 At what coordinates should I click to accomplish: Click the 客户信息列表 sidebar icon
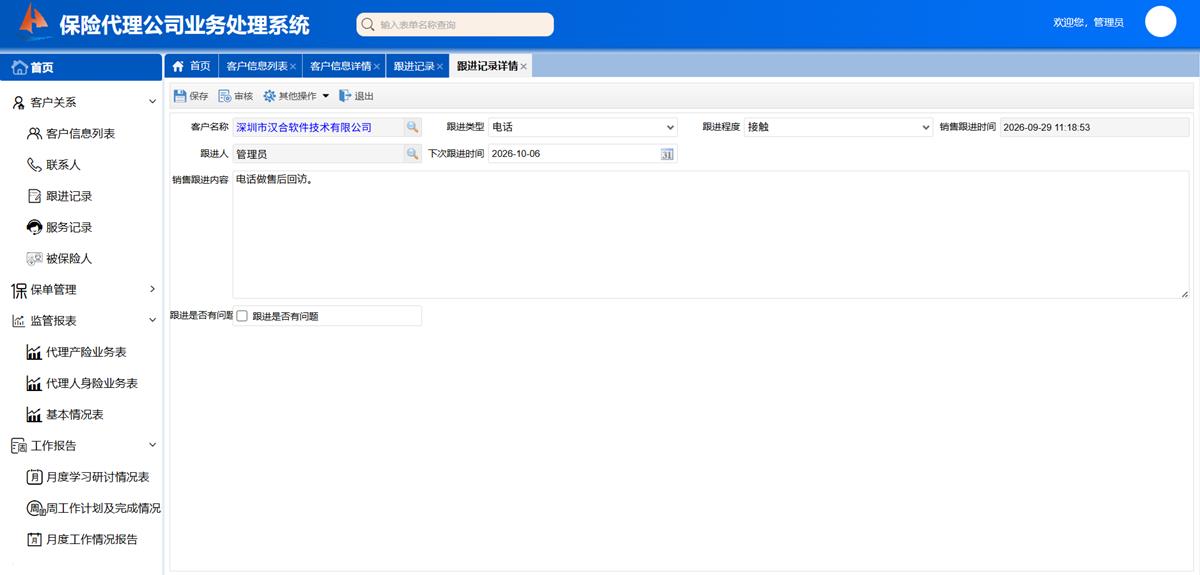35,133
